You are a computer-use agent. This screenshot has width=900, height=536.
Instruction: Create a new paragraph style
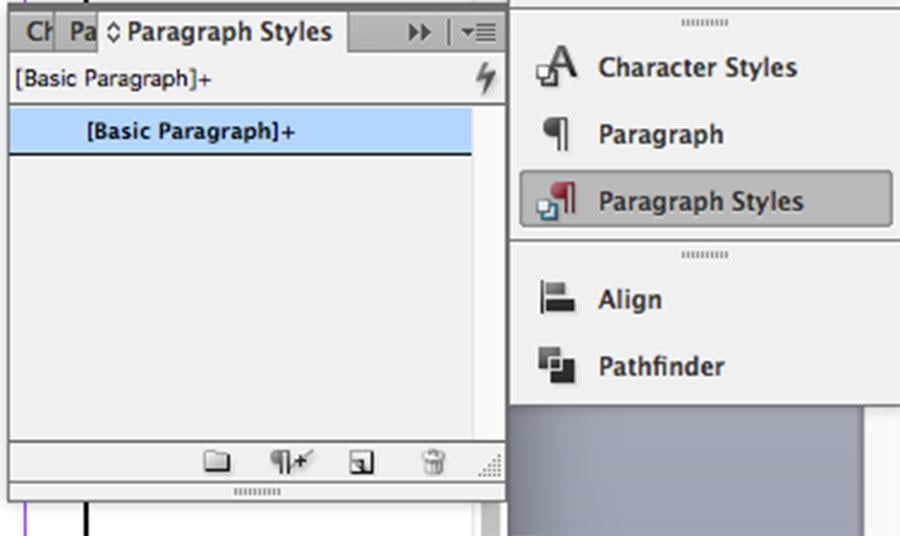point(361,462)
